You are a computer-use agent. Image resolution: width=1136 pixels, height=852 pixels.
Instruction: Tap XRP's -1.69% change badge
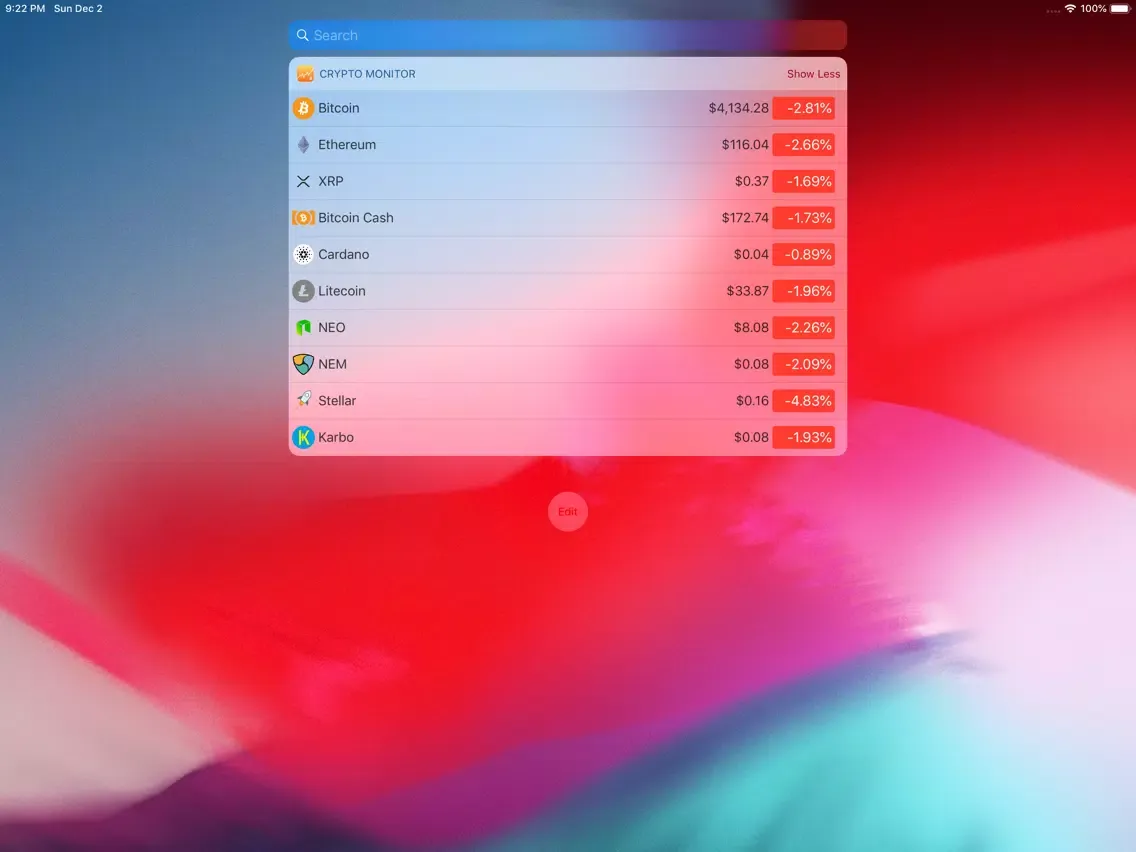tap(803, 181)
